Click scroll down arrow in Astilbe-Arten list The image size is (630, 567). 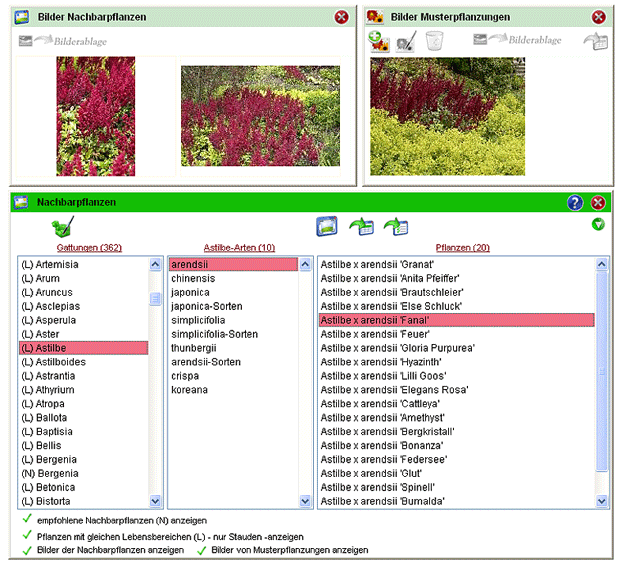pyautogui.click(x=305, y=501)
